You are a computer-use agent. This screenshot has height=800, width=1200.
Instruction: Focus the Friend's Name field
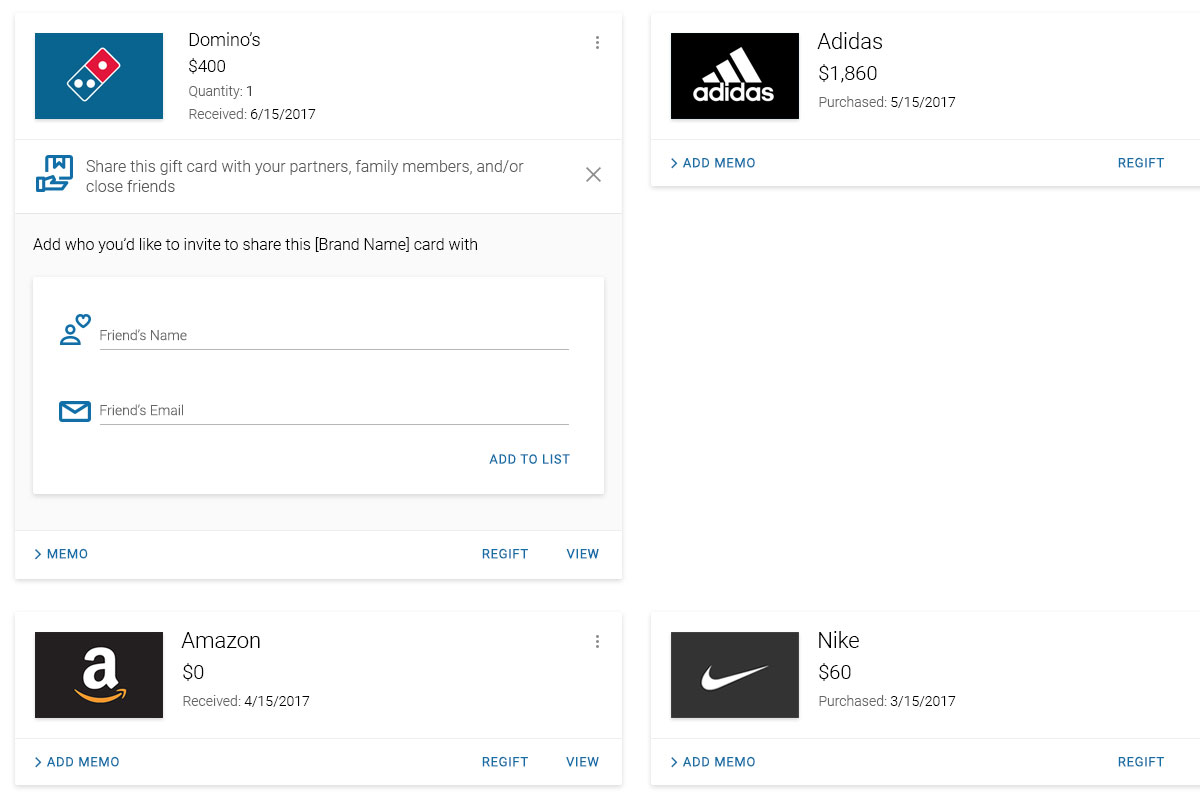(x=334, y=335)
